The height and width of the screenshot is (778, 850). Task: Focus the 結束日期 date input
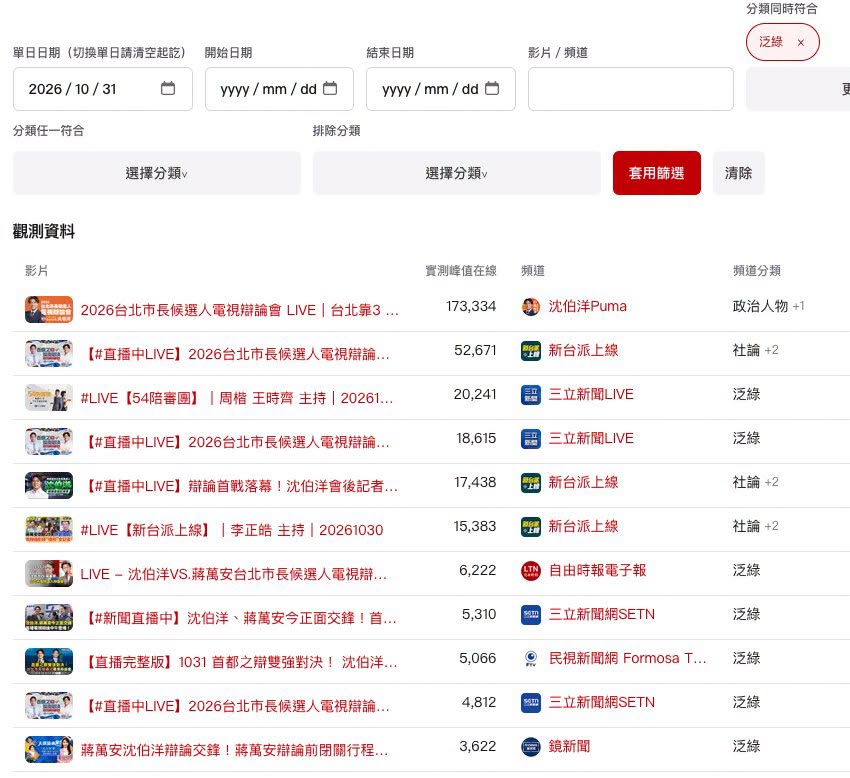[441, 89]
